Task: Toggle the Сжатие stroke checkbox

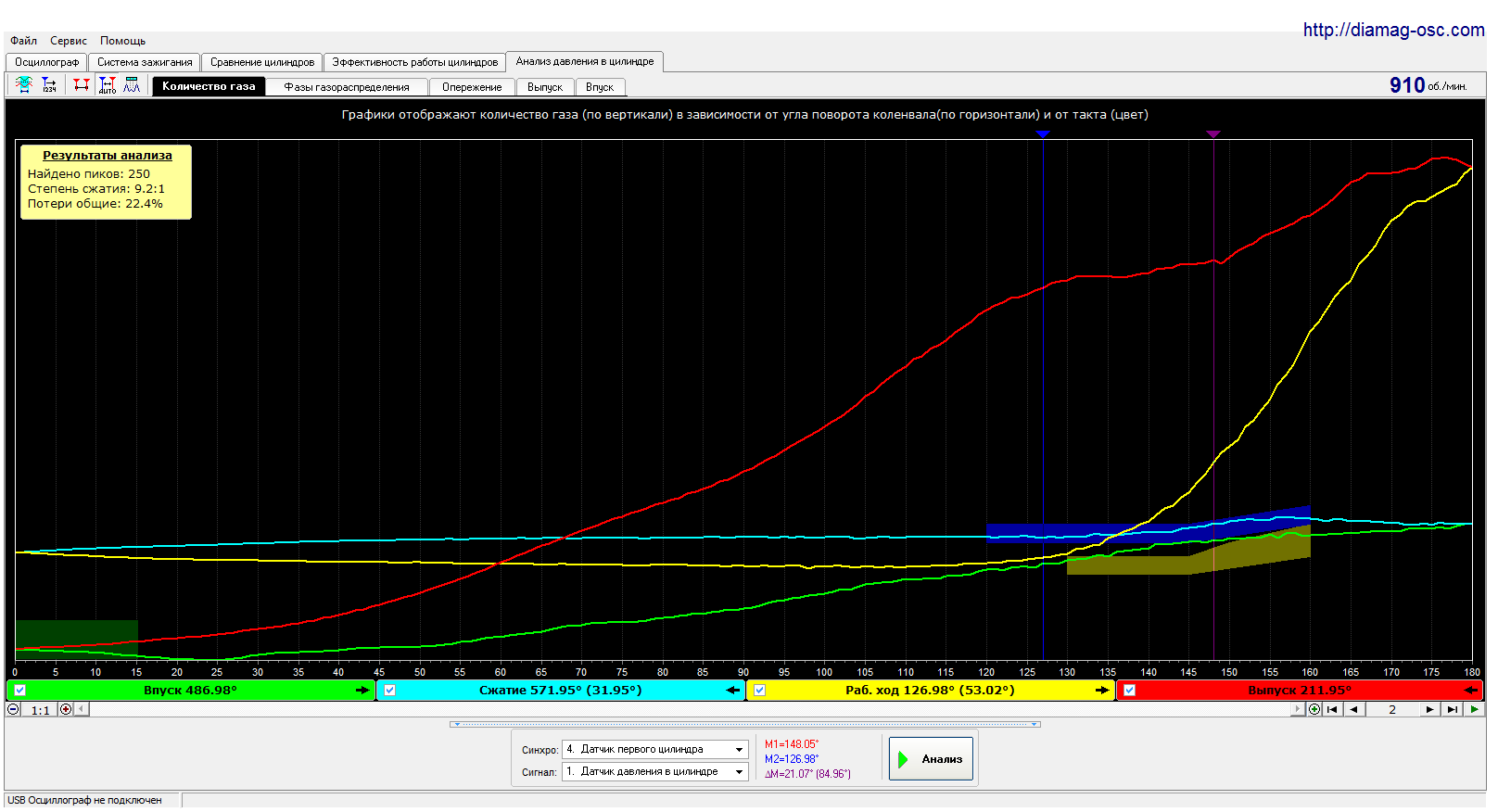Action: (389, 690)
